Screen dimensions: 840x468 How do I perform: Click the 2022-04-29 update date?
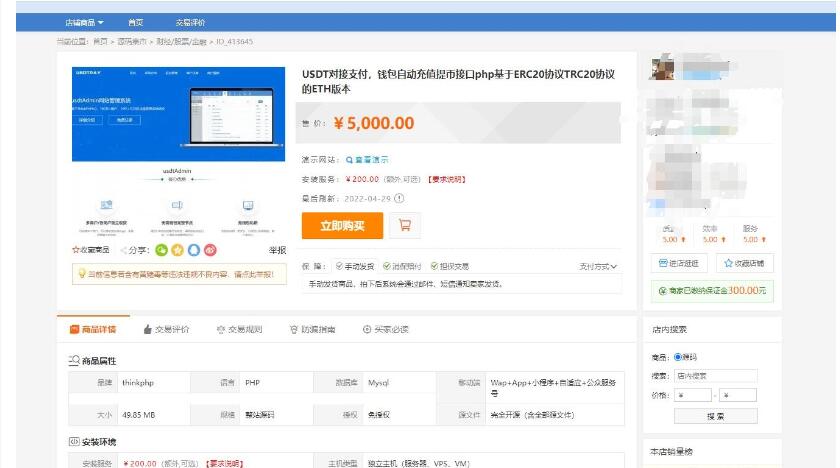pos(368,199)
